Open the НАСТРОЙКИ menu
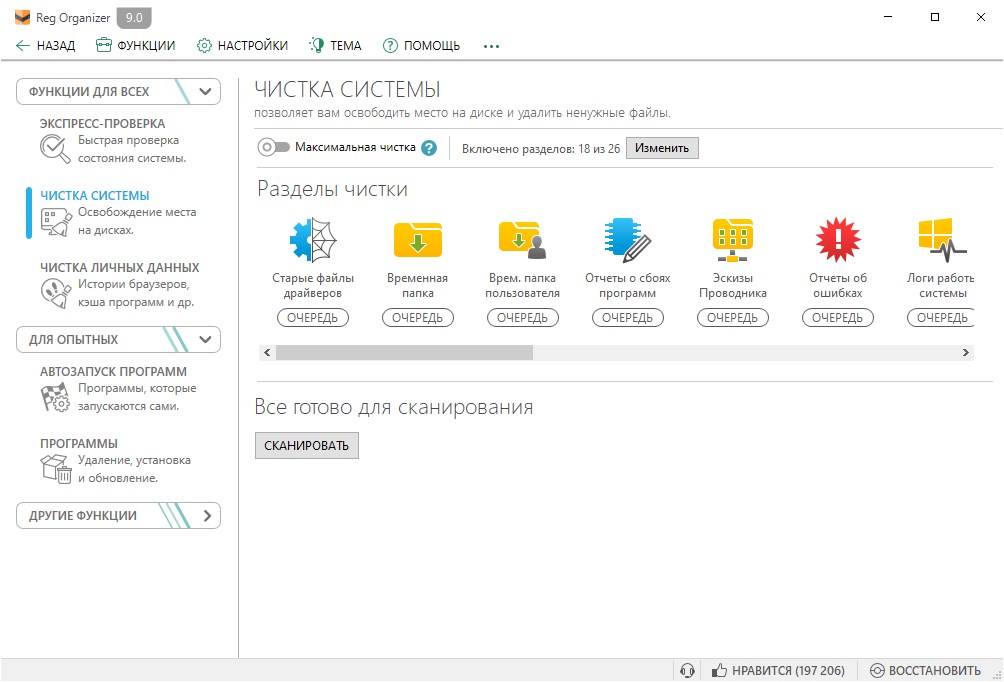1004x682 pixels. click(x=242, y=45)
